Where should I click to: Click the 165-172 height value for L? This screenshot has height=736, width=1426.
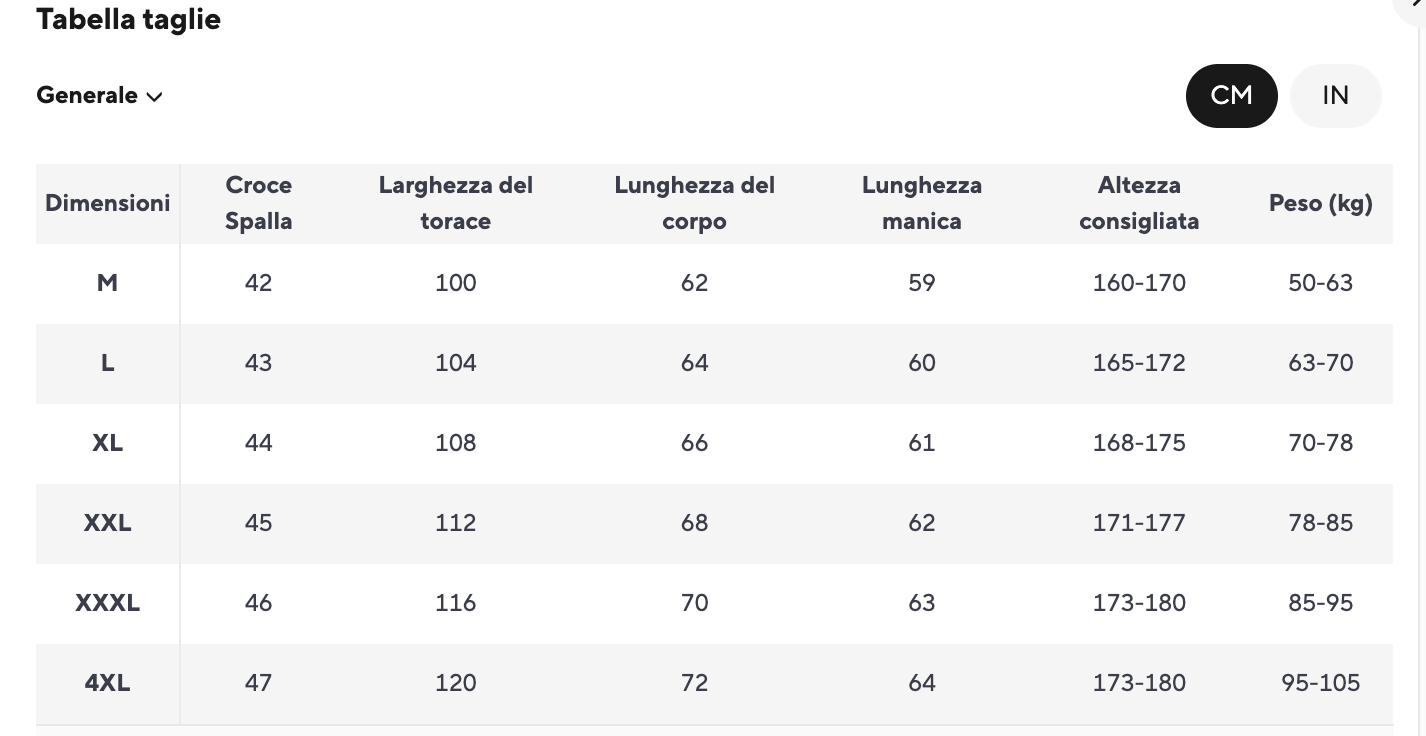[x=1139, y=363]
